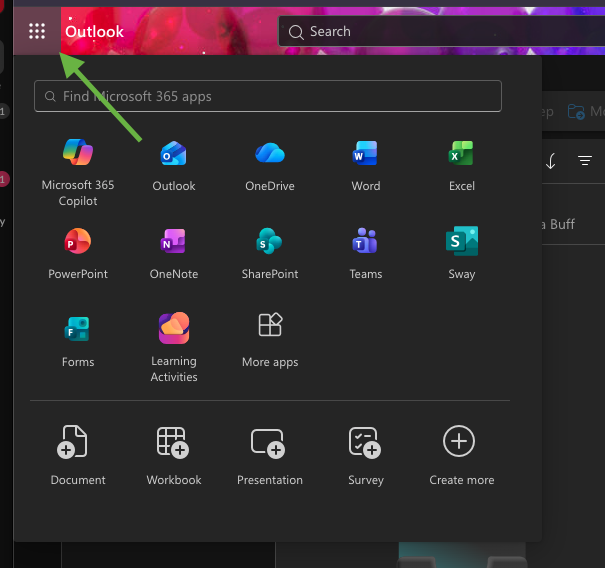The width and height of the screenshot is (605, 568).
Task: Toggle sort direction arrow in mail list
Action: (x=551, y=161)
